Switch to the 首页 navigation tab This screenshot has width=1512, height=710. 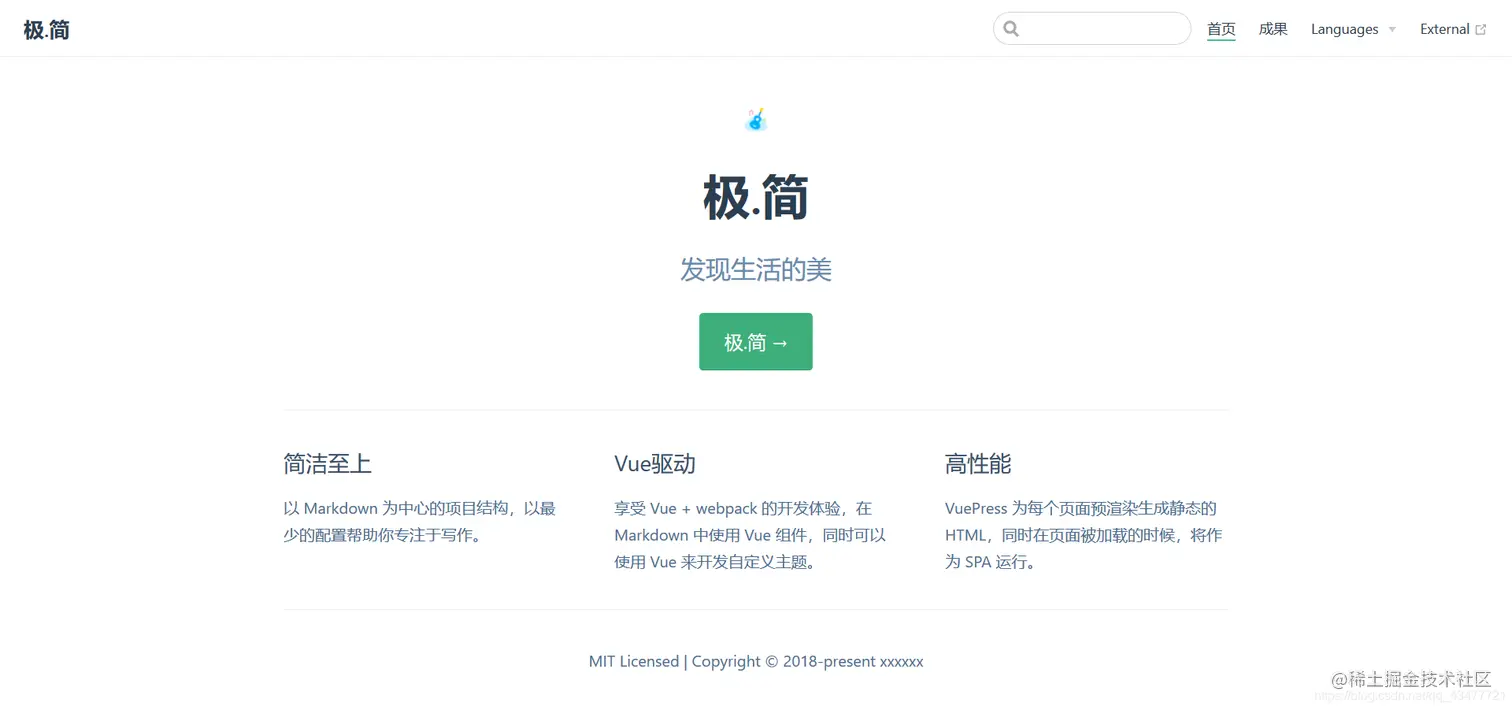(x=1220, y=29)
